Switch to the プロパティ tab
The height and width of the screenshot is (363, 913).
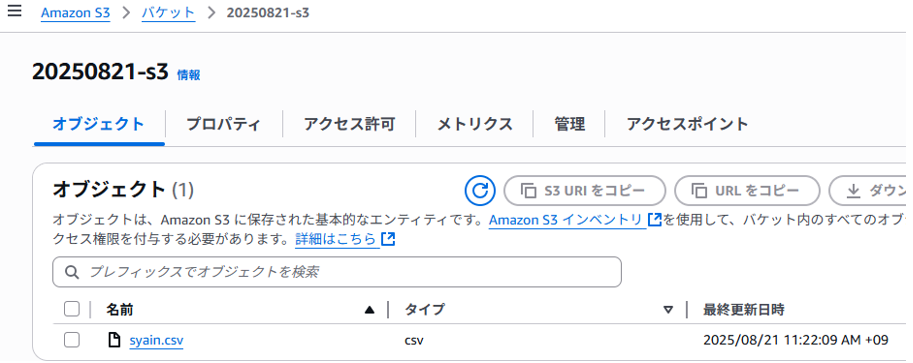point(224,124)
